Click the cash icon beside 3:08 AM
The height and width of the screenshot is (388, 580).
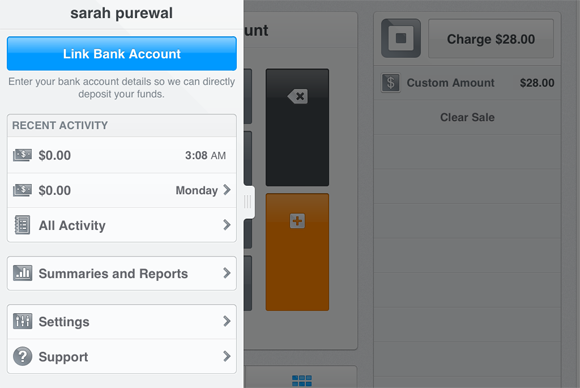pos(22,155)
